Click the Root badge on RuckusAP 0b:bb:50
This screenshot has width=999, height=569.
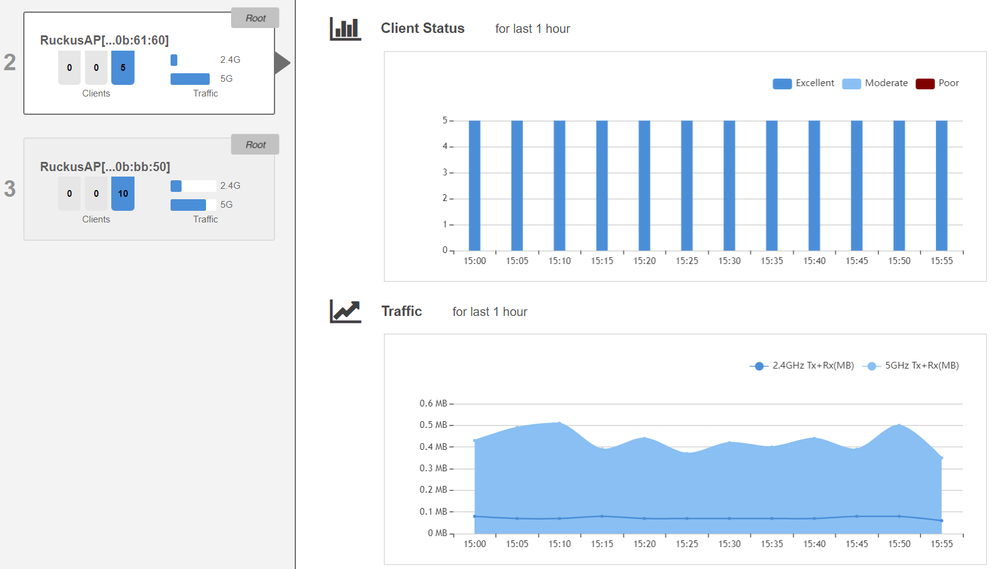pos(255,145)
